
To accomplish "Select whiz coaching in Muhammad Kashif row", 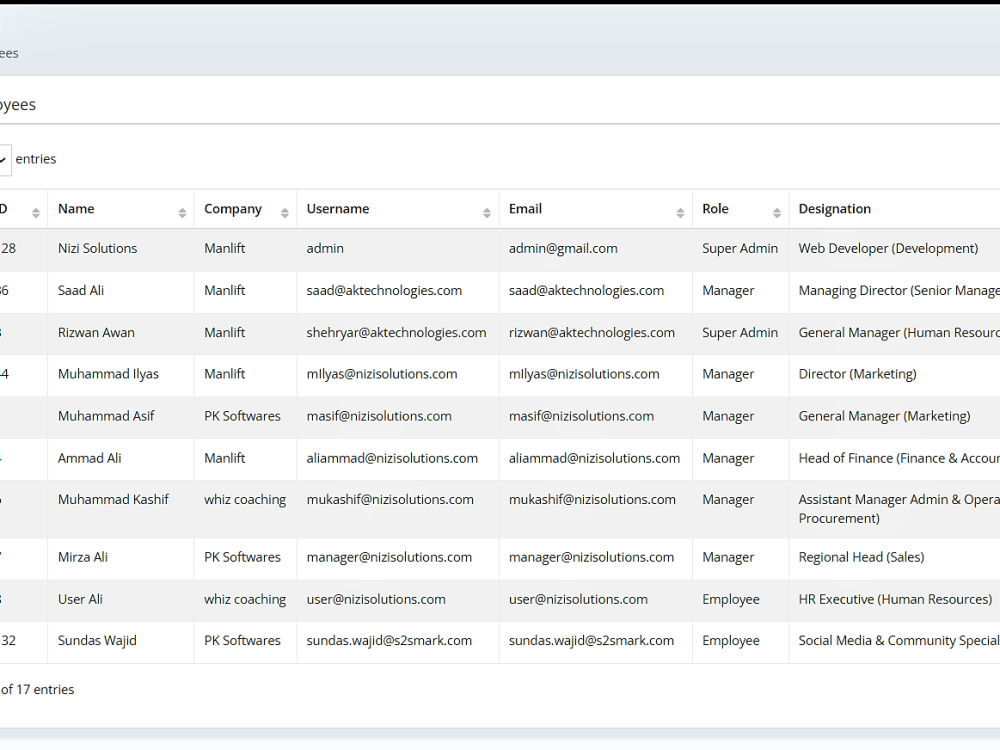I will click(245, 500).
